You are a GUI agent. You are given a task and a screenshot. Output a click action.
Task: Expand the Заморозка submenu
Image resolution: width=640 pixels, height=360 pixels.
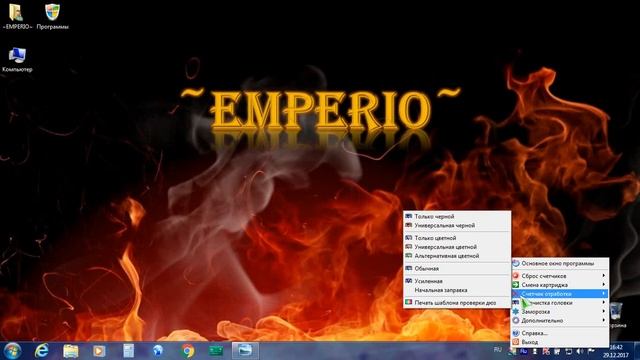pos(560,311)
